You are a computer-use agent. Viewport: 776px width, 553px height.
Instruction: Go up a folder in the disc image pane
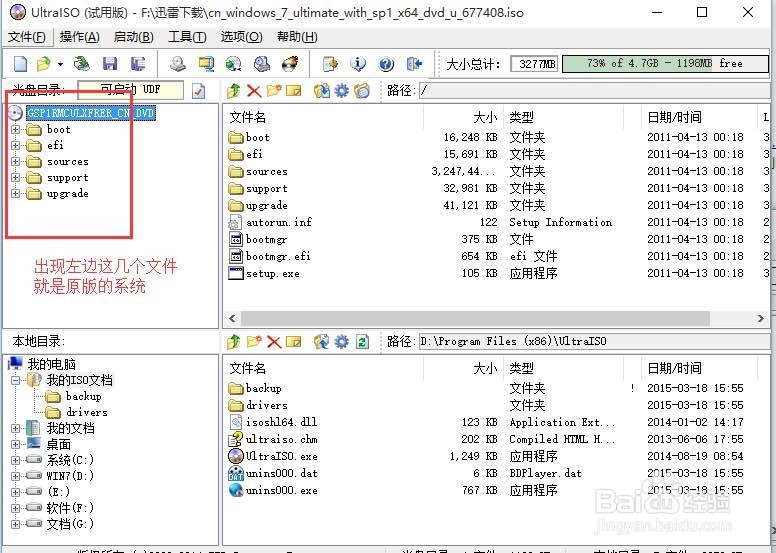pyautogui.click(x=234, y=91)
